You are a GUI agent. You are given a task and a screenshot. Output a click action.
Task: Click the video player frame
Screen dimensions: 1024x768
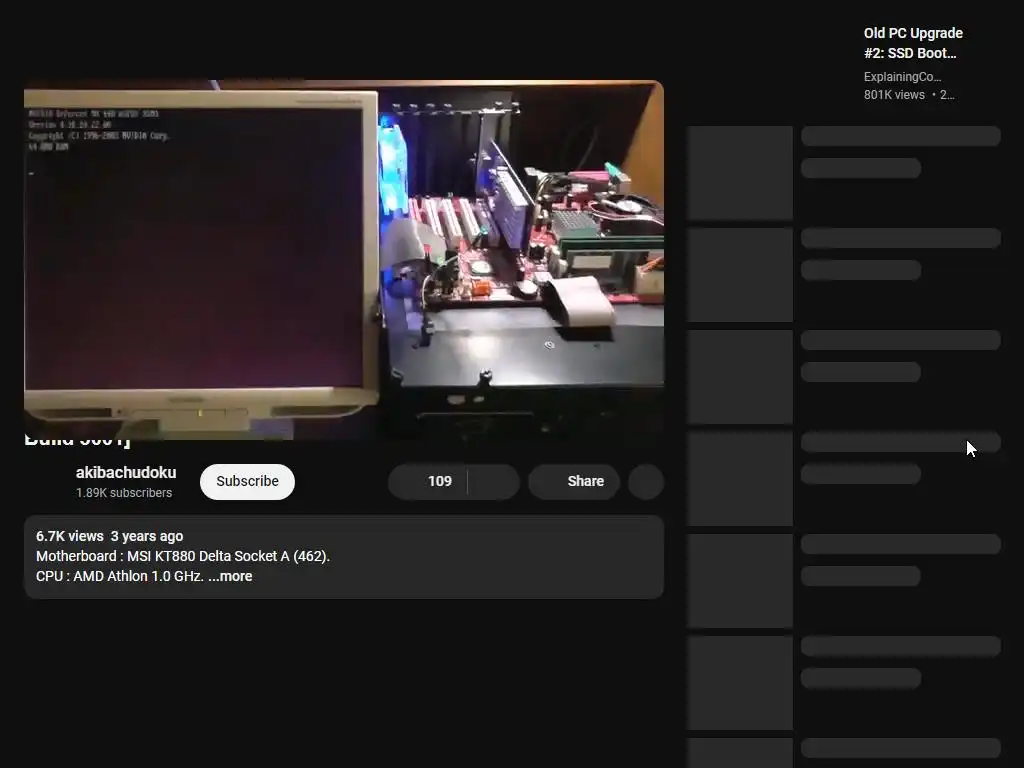(x=344, y=259)
